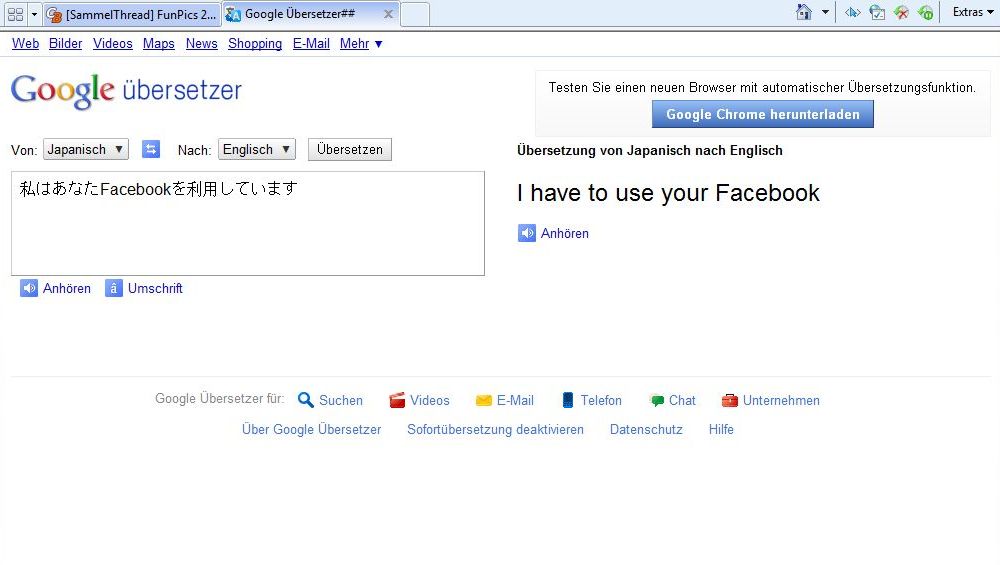The width and height of the screenshot is (1000, 565).
Task: Click the browser home icon
Action: coord(804,12)
